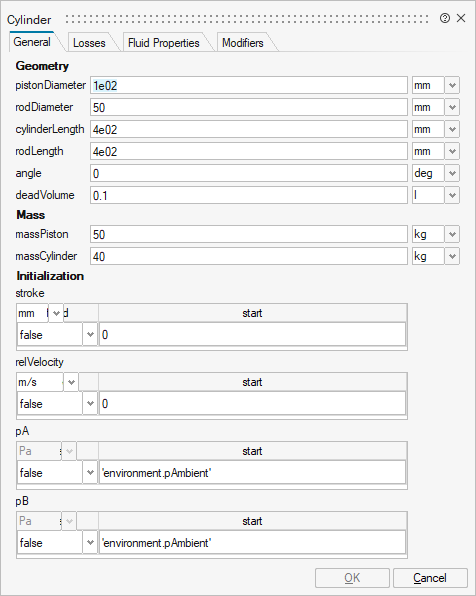Click the pA start value field
Image resolution: width=476 pixels, height=596 pixels.
[x=252, y=472]
